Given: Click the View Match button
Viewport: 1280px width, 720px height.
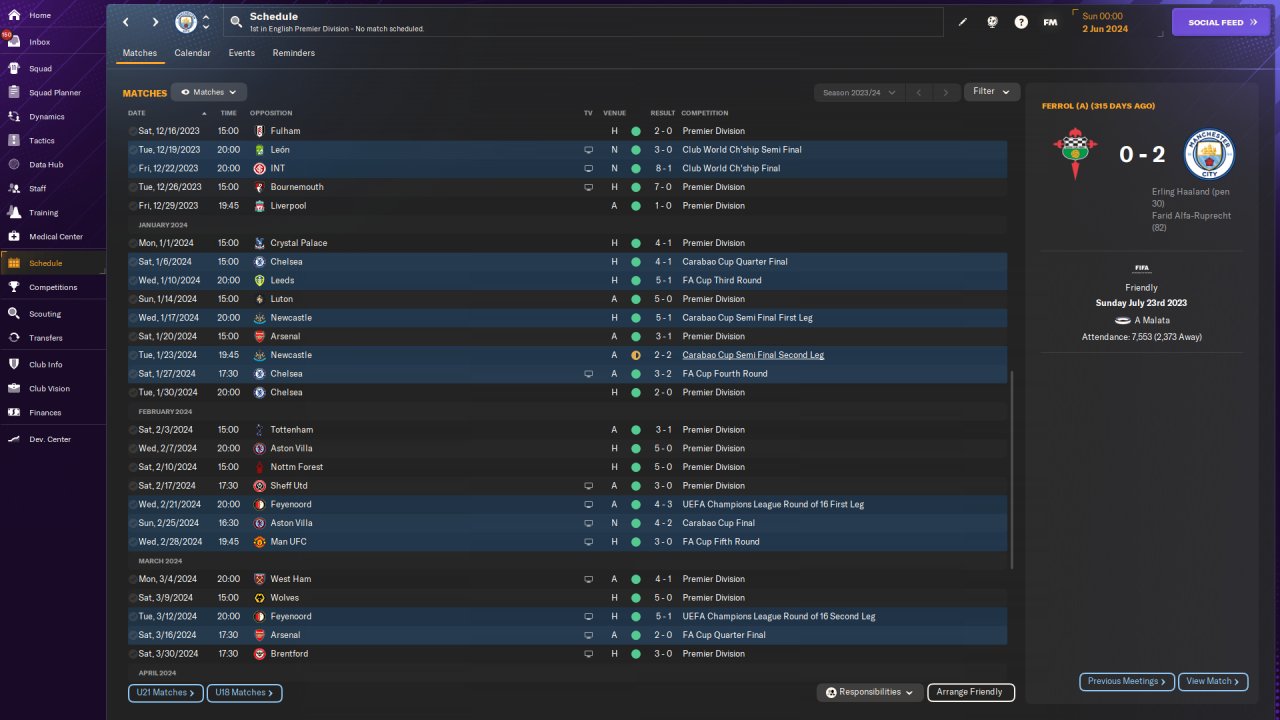Looking at the screenshot, I should pos(1213,682).
